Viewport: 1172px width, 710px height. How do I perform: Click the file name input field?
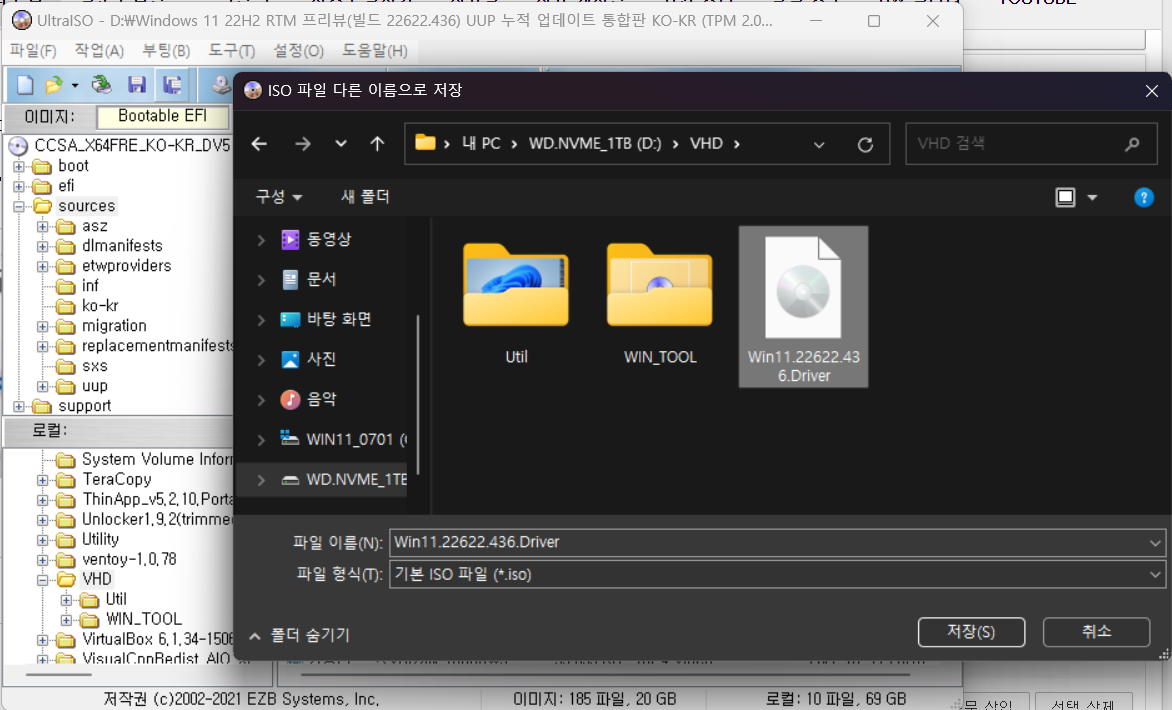pyautogui.click(x=768, y=543)
